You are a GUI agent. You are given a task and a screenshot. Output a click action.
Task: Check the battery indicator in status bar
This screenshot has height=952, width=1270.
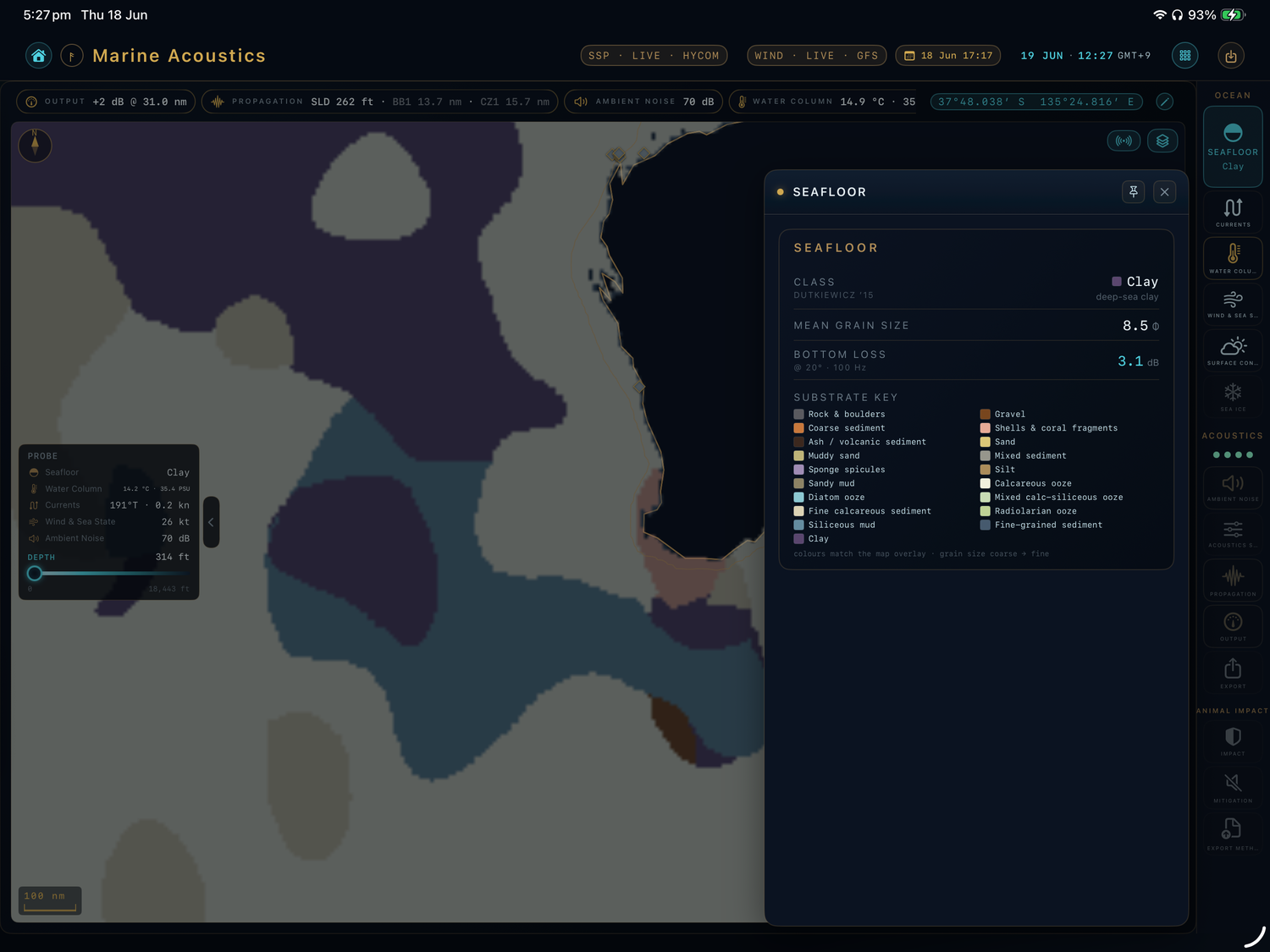click(1234, 15)
